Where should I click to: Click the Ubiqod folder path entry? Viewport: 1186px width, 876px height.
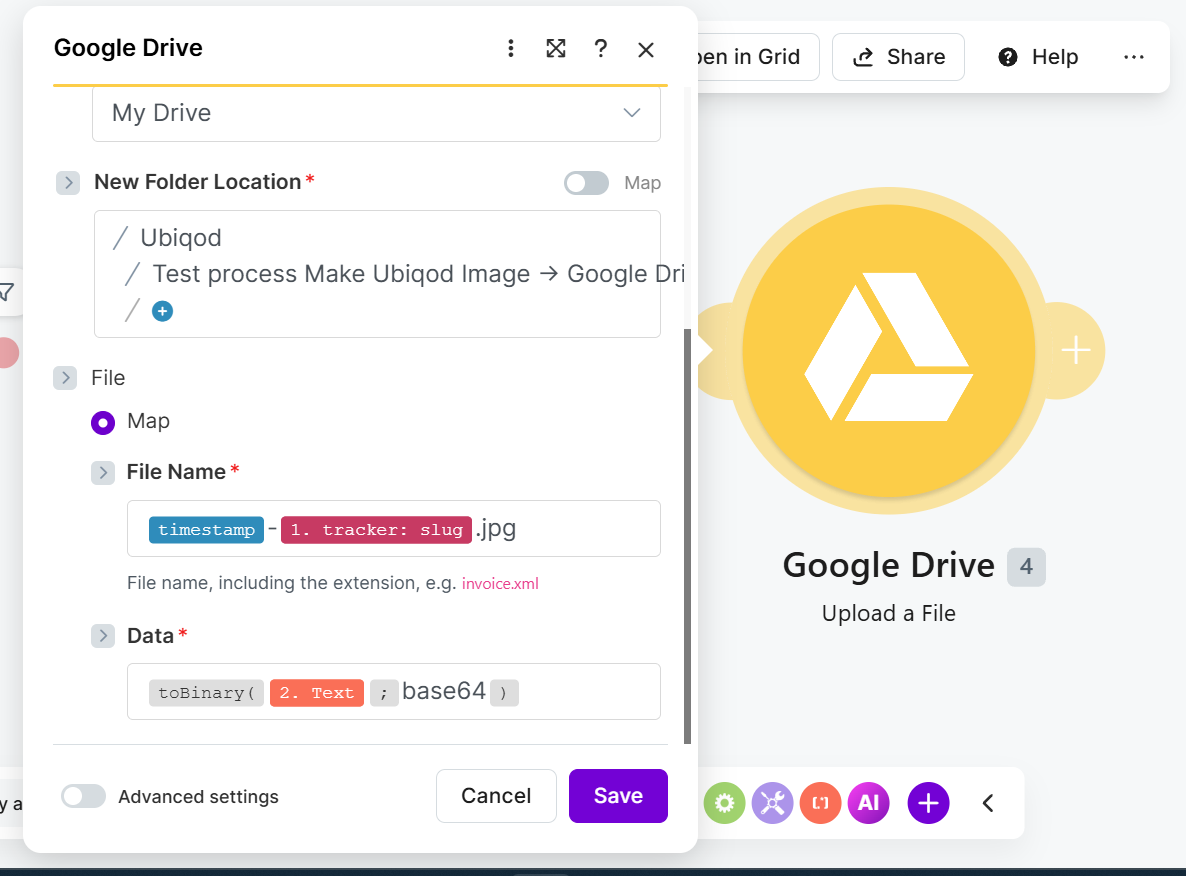coord(181,238)
